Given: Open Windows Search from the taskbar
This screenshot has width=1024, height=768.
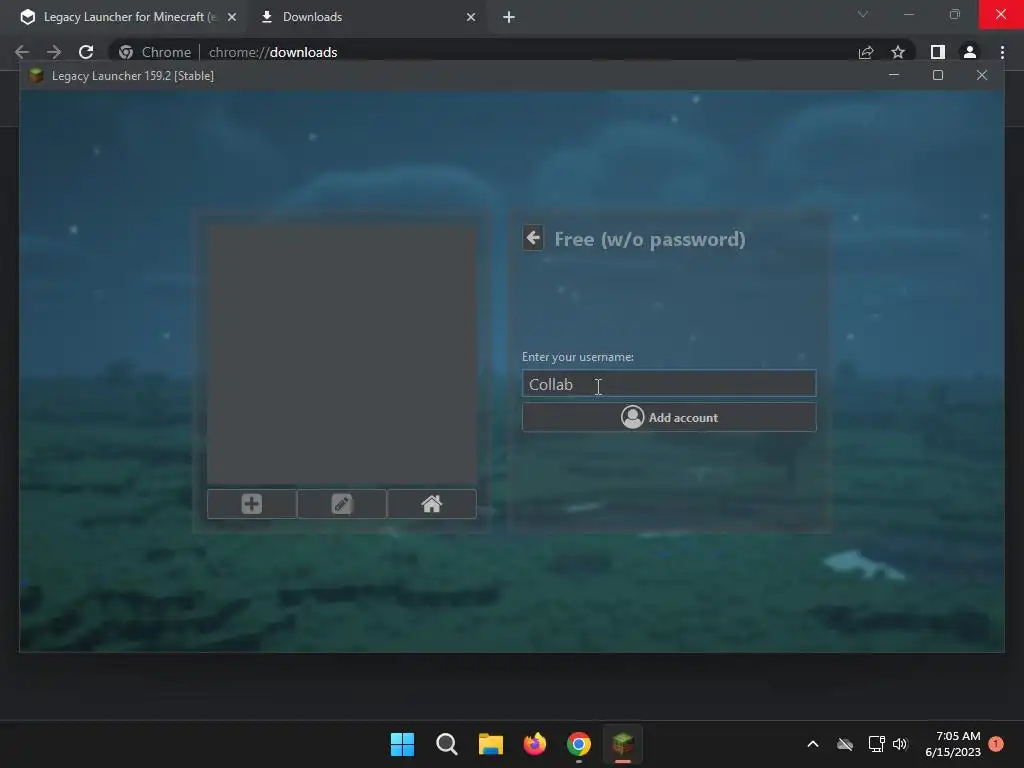Looking at the screenshot, I should point(447,744).
